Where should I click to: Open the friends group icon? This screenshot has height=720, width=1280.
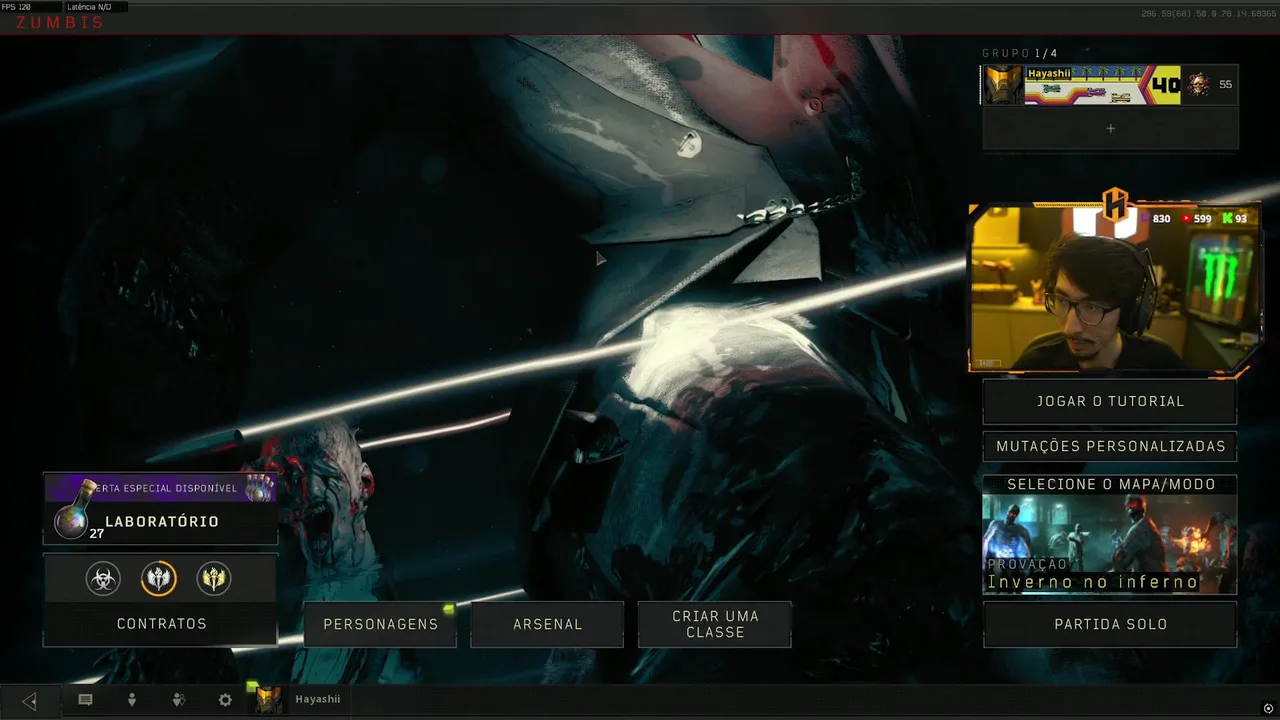coord(178,700)
